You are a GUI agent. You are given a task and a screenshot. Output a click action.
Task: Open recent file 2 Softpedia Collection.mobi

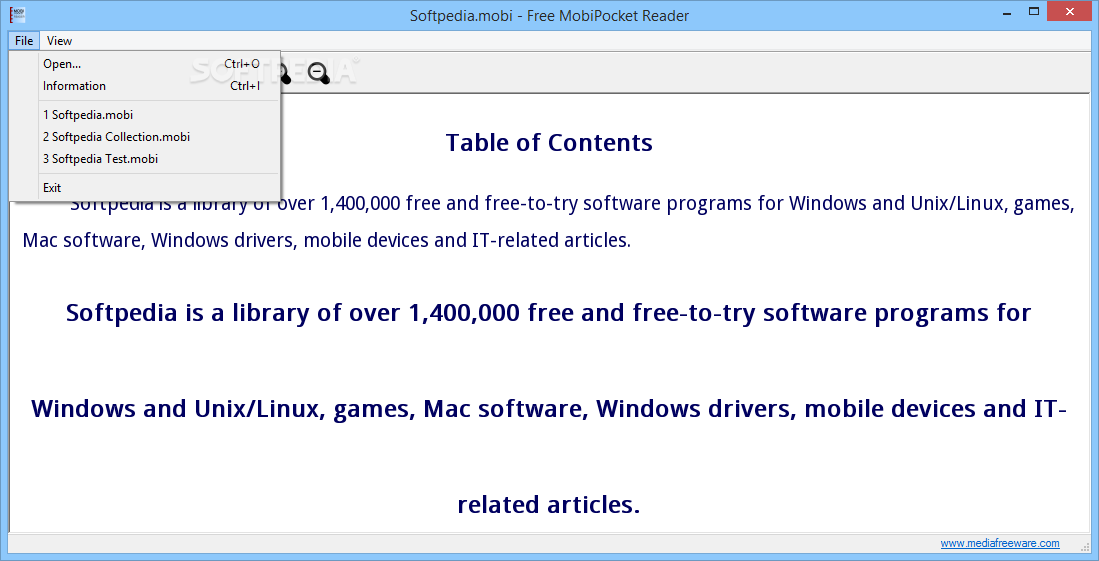point(145,137)
